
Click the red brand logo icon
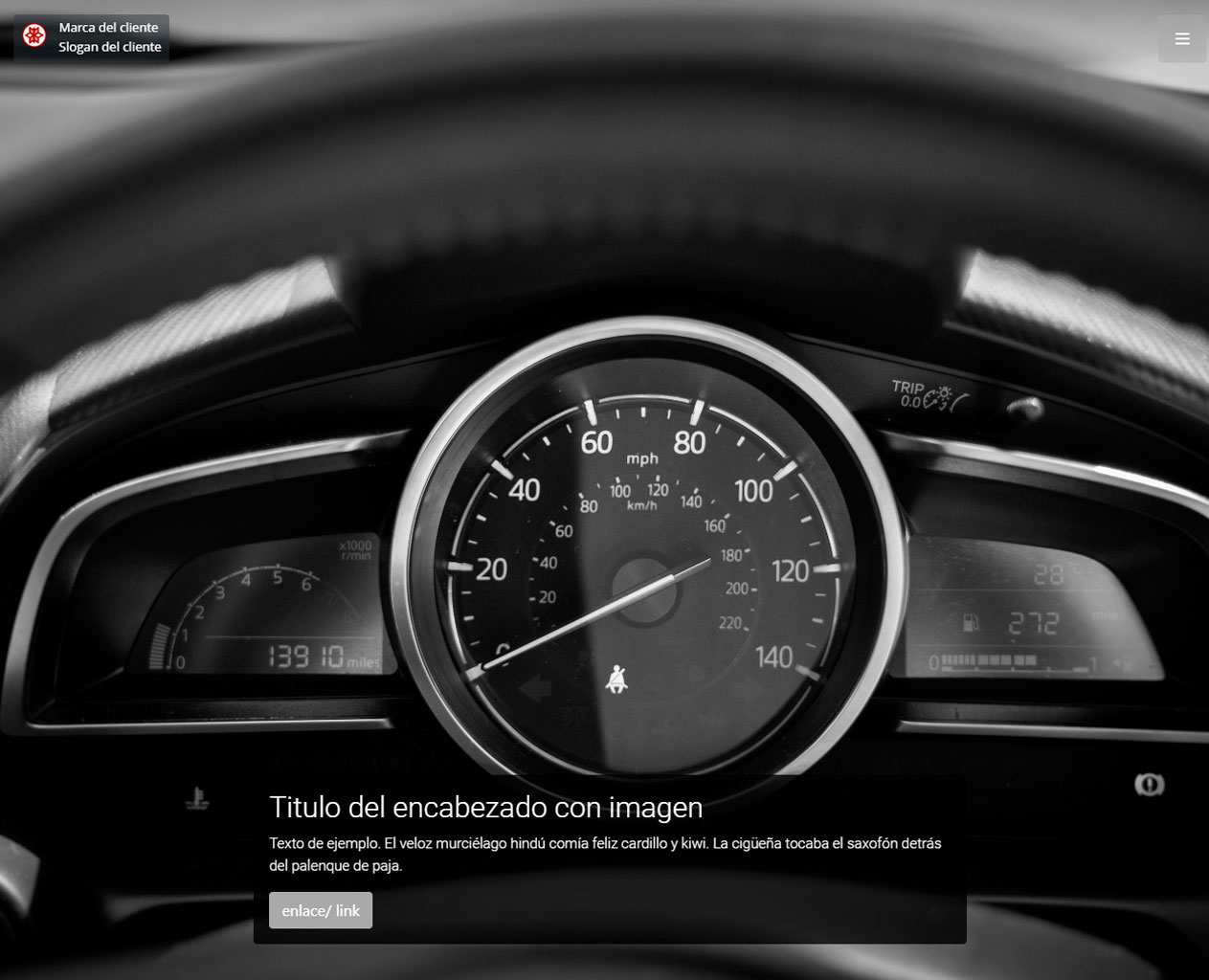(35, 37)
